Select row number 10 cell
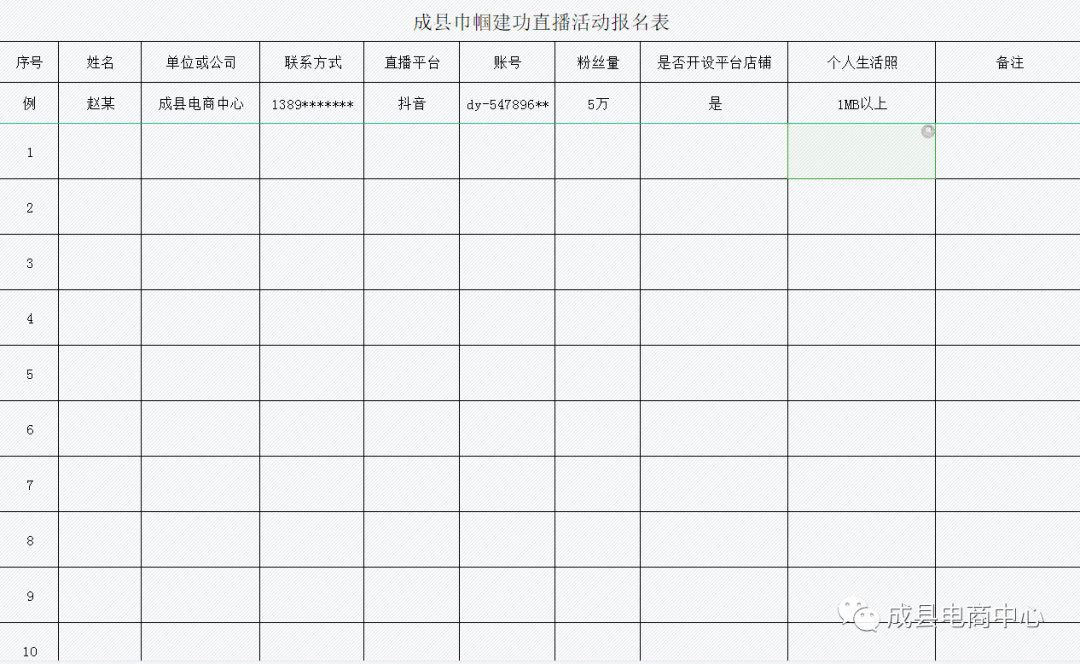 29,644
